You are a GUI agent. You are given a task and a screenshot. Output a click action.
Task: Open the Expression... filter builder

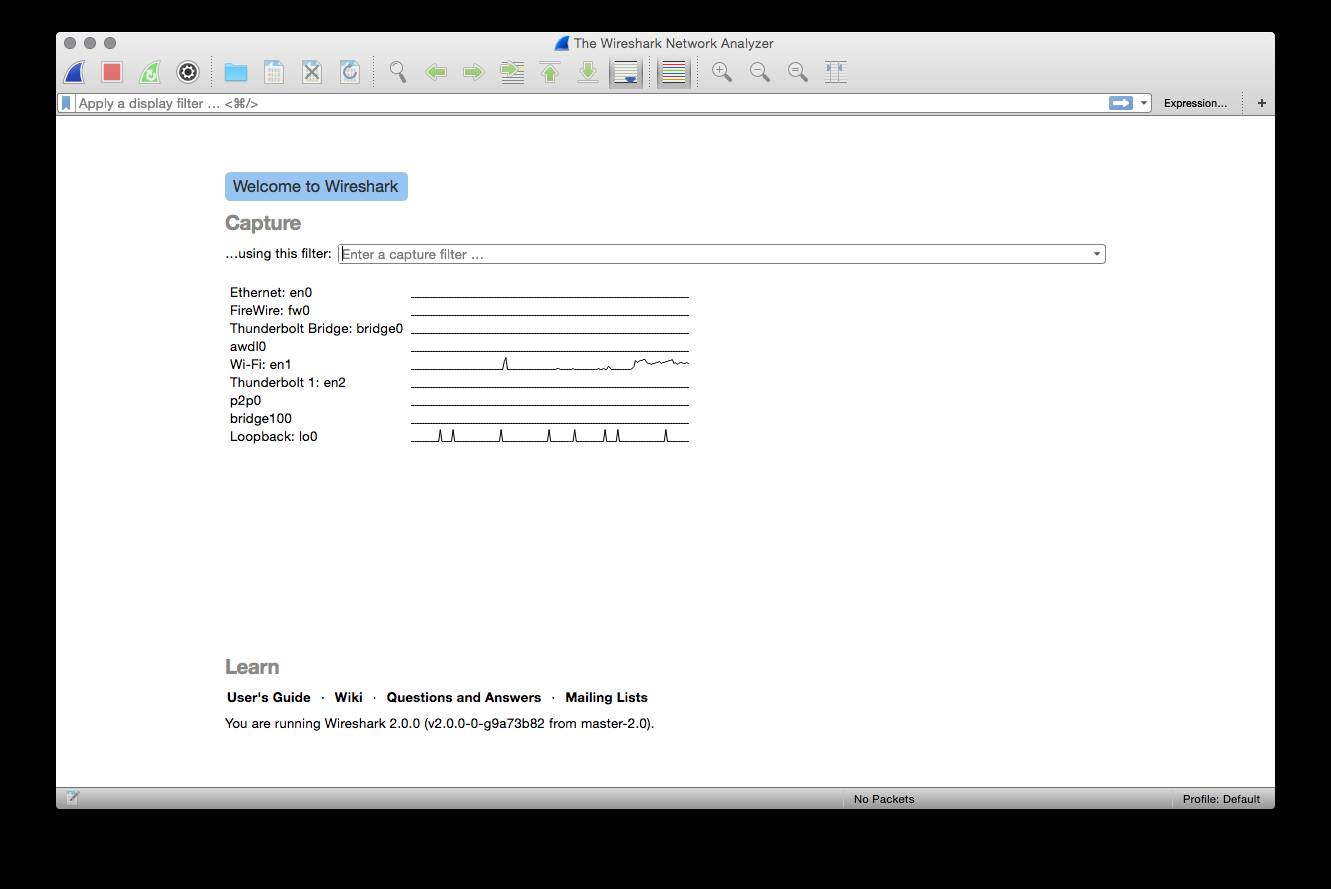point(1195,103)
